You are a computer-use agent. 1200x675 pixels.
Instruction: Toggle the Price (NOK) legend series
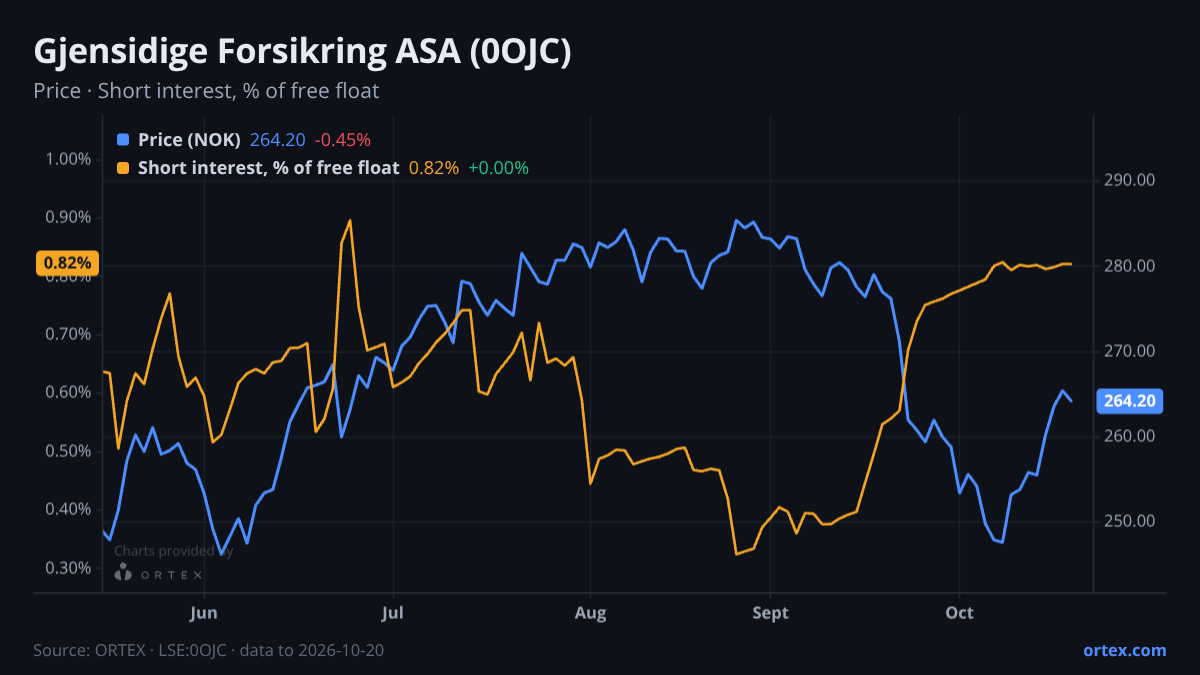pyautogui.click(x=189, y=140)
